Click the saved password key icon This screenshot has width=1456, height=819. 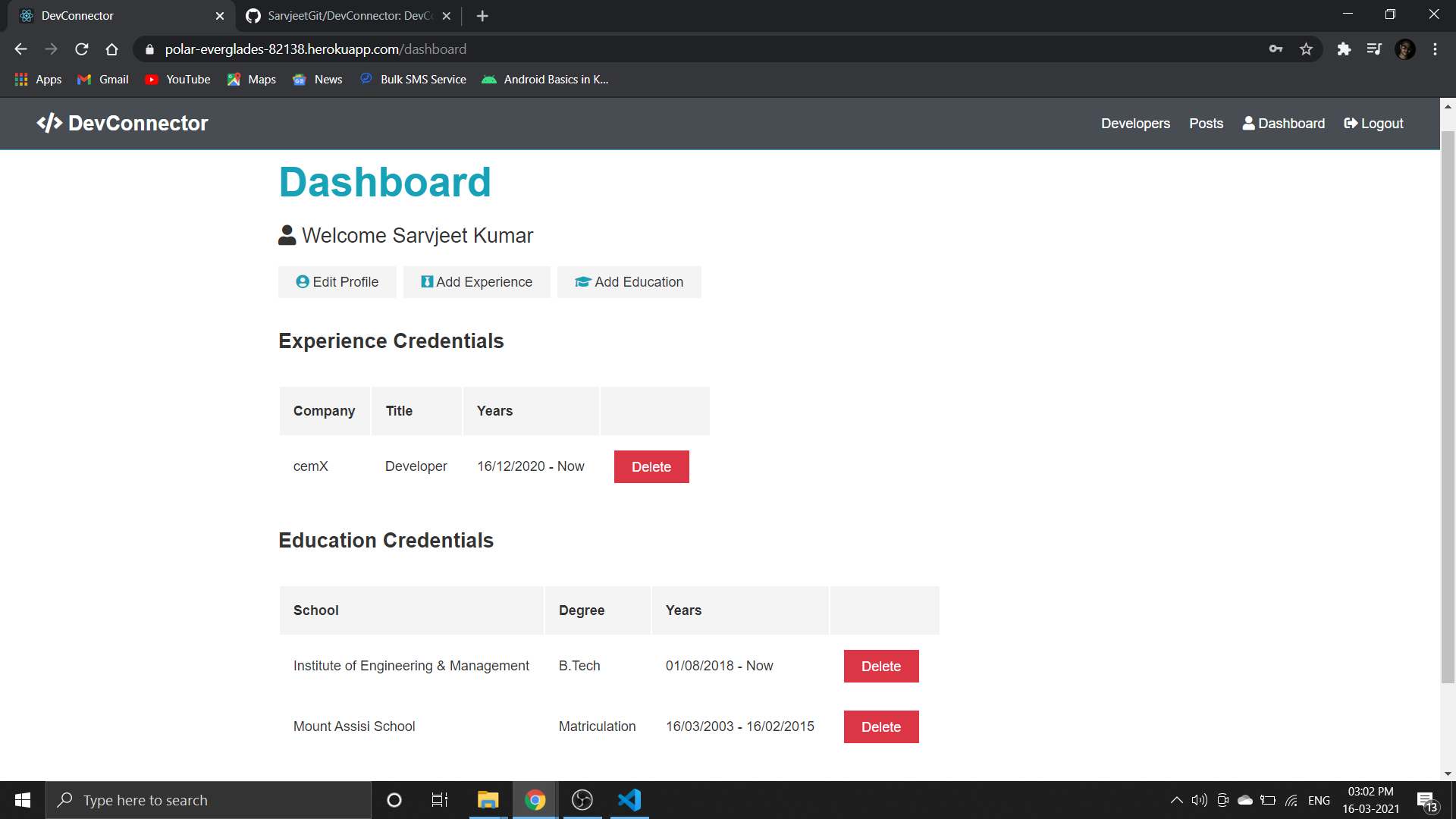(1276, 49)
